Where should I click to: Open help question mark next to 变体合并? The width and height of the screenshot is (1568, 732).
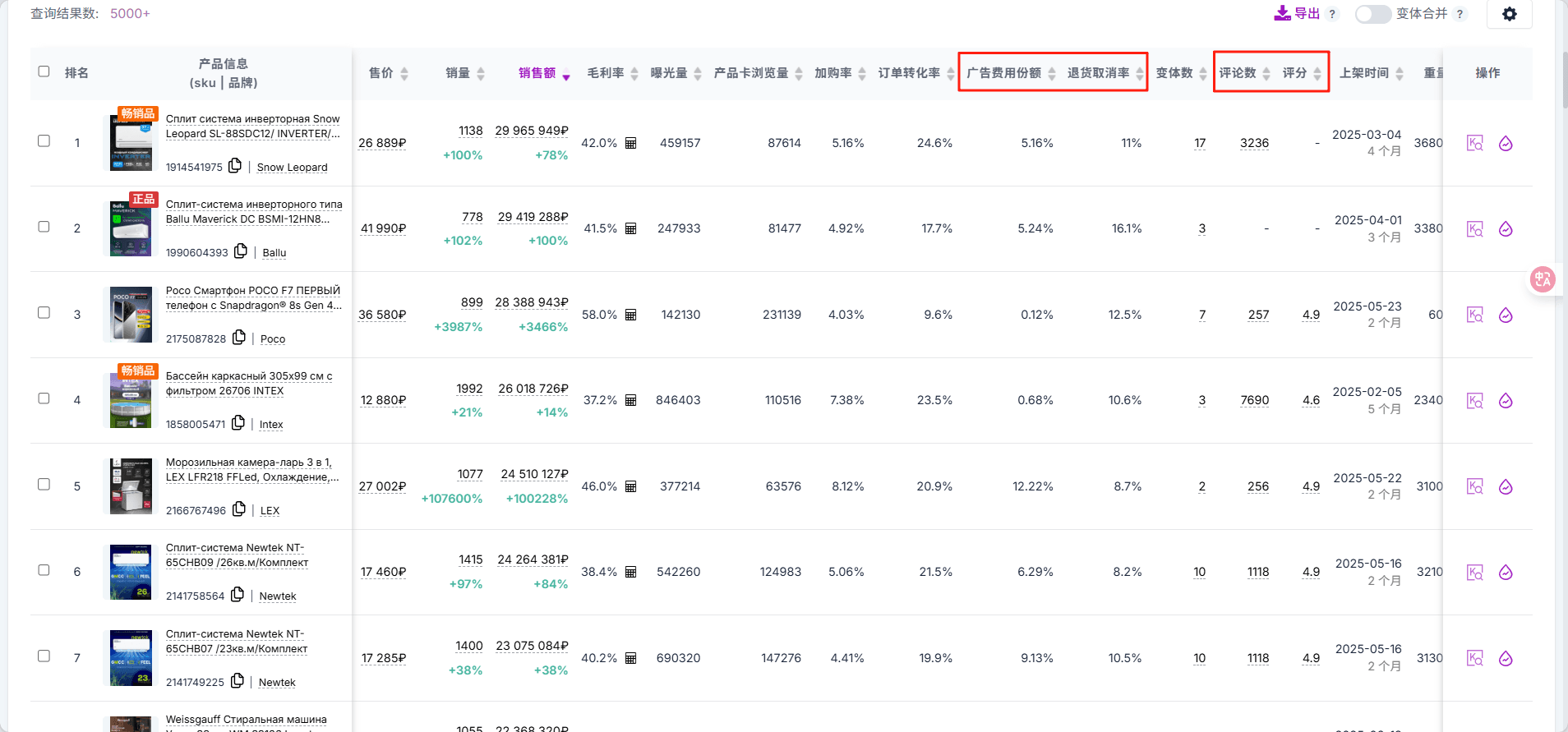[x=1460, y=14]
